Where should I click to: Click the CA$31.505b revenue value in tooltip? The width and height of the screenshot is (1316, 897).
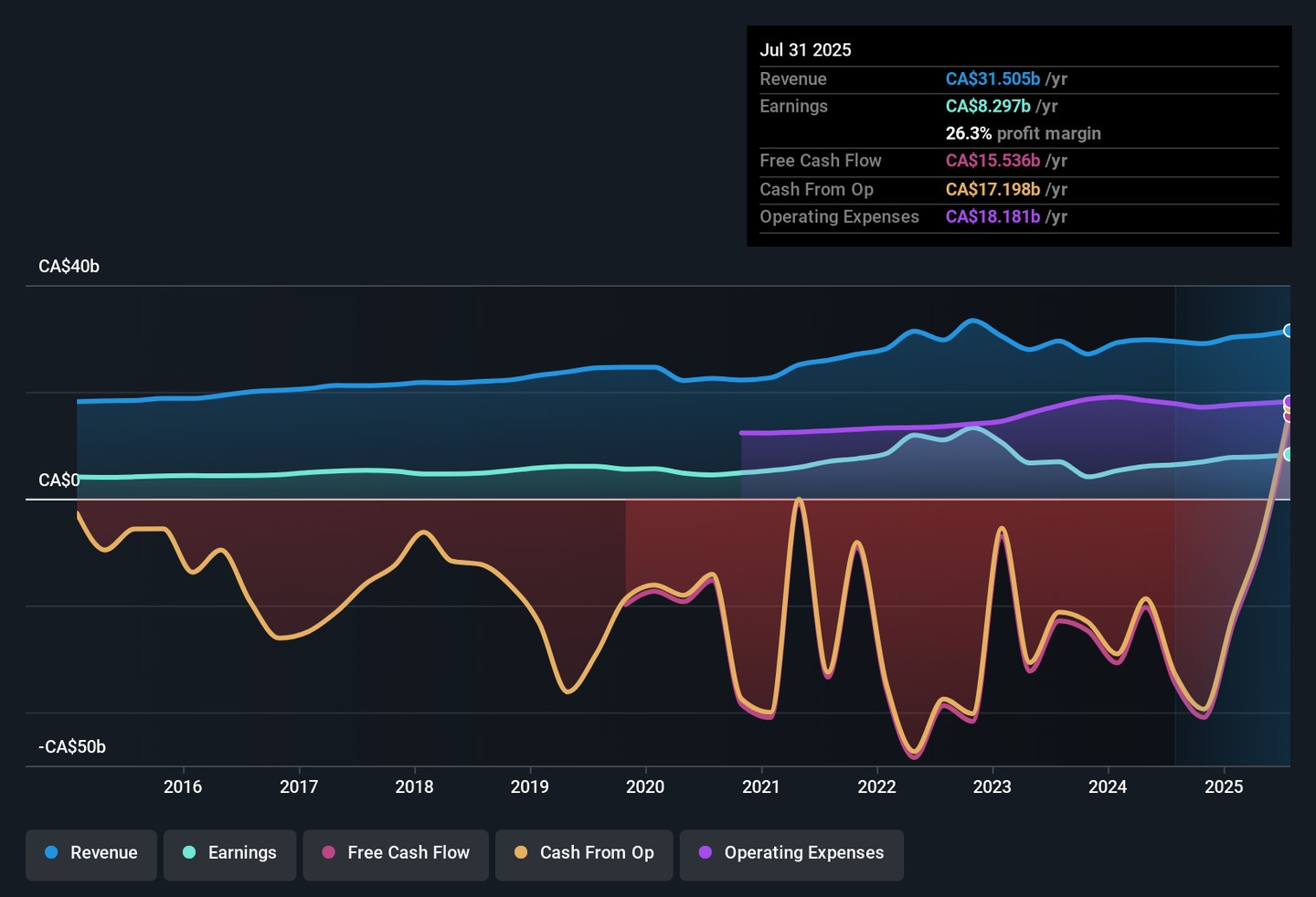point(992,79)
